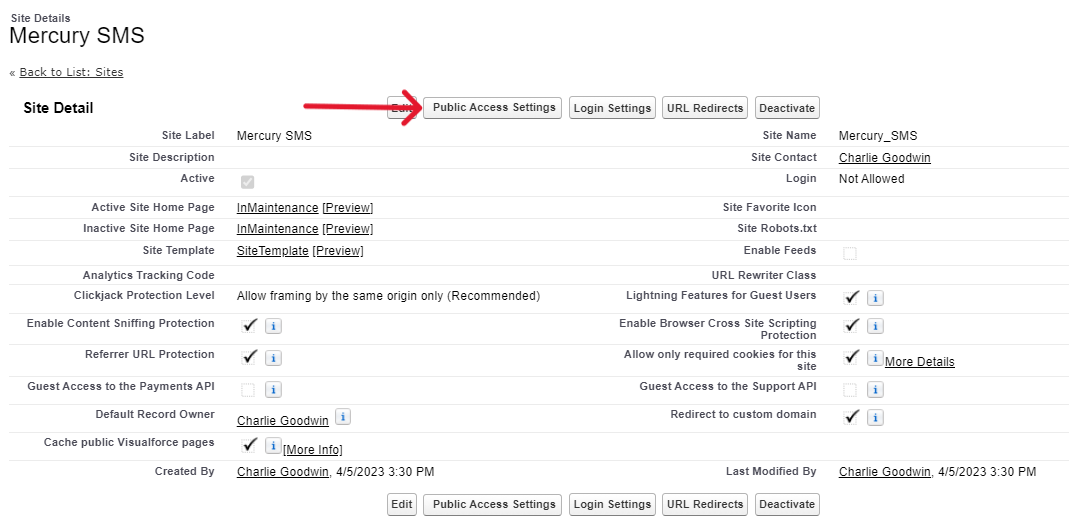
Task: Open bottom URL Redirects button
Action: coord(705,504)
